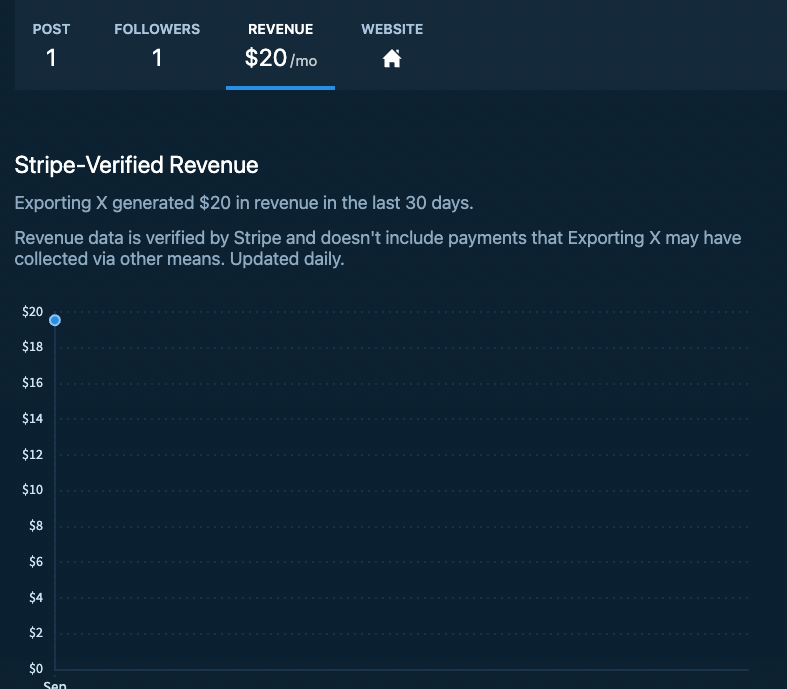Select the Revenue tab label
Viewport: 787px width, 689px height.
[x=280, y=30]
